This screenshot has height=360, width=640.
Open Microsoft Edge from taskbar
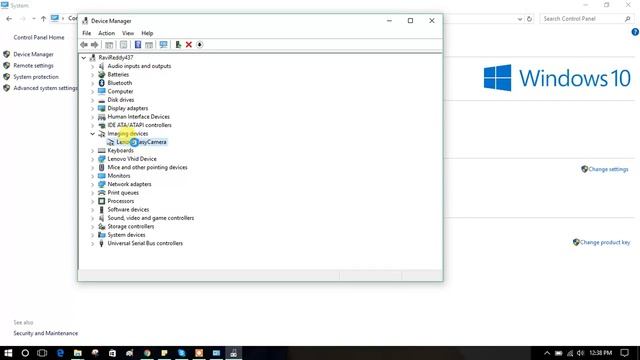pyautogui.click(x=60, y=353)
